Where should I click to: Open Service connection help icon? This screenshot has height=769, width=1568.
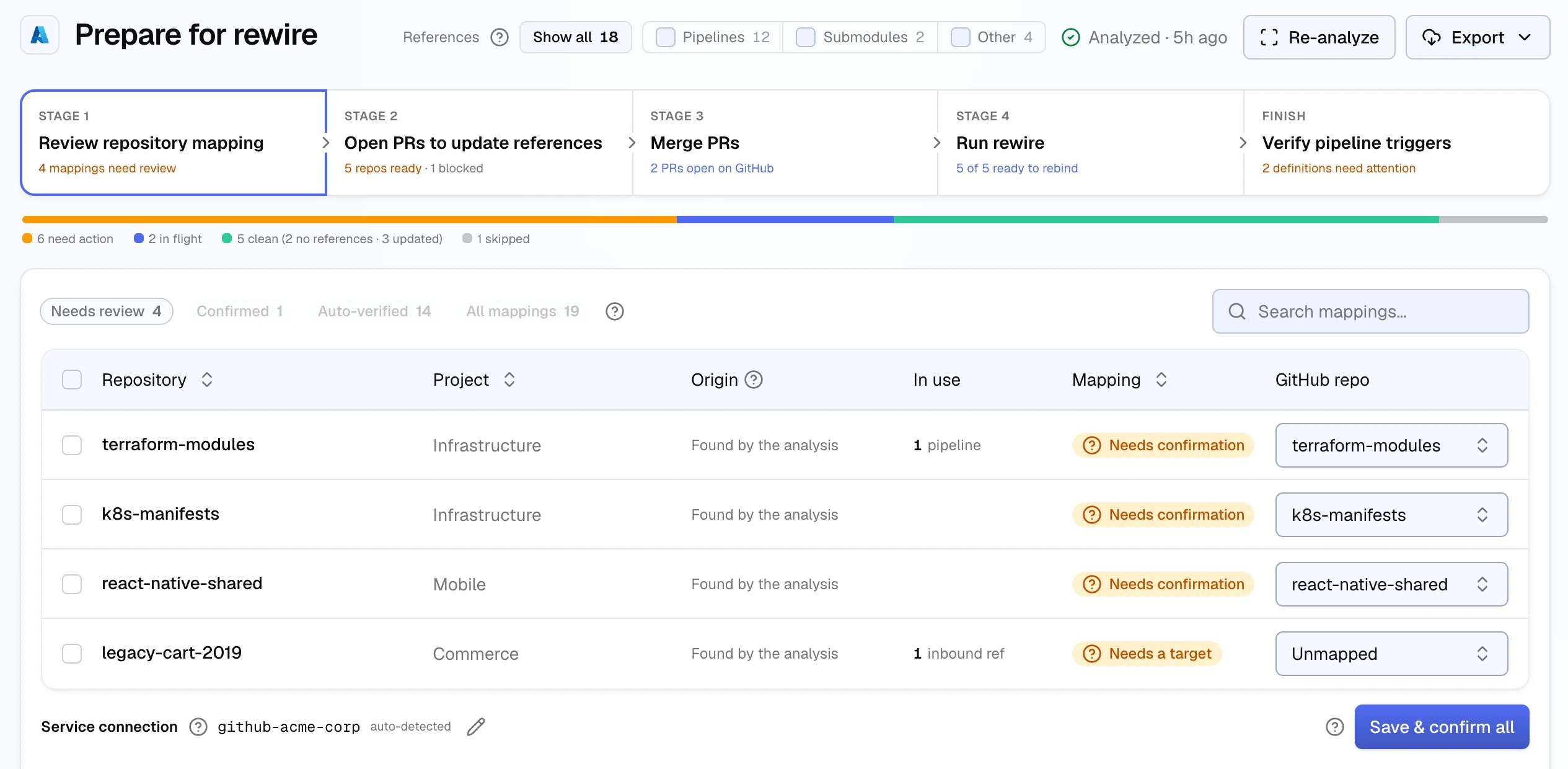[x=198, y=727]
